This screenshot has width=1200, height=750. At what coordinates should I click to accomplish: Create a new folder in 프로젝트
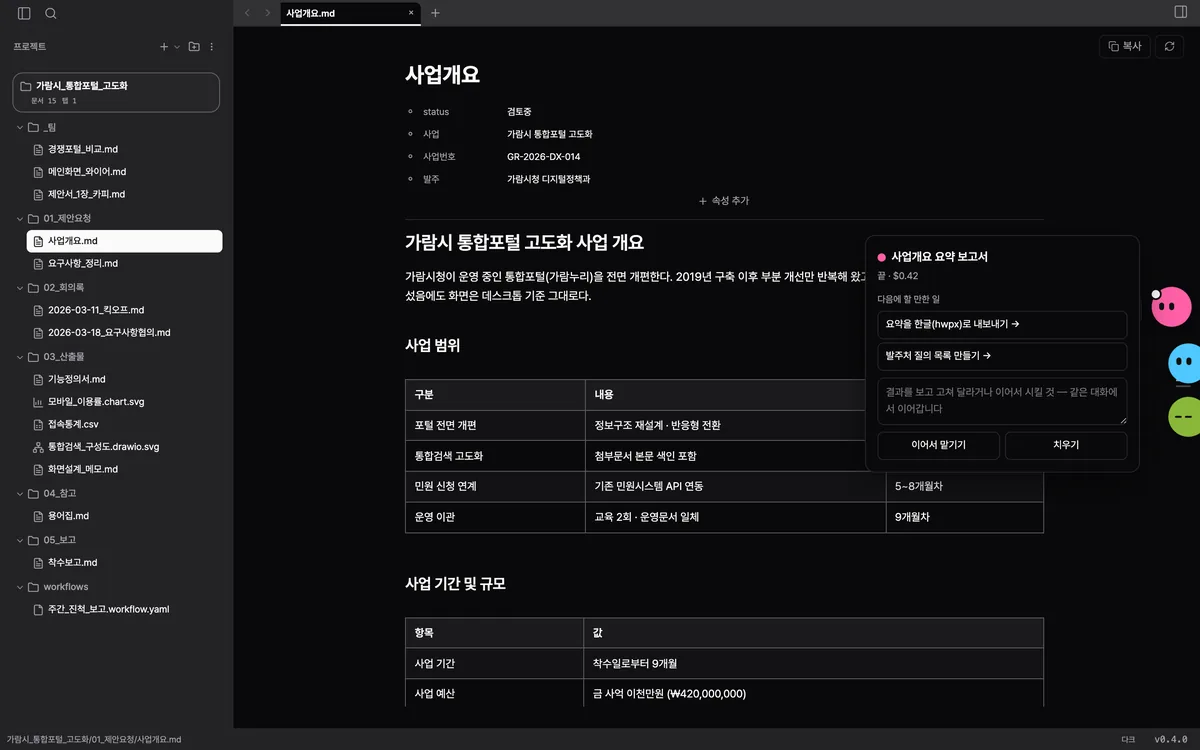click(194, 47)
